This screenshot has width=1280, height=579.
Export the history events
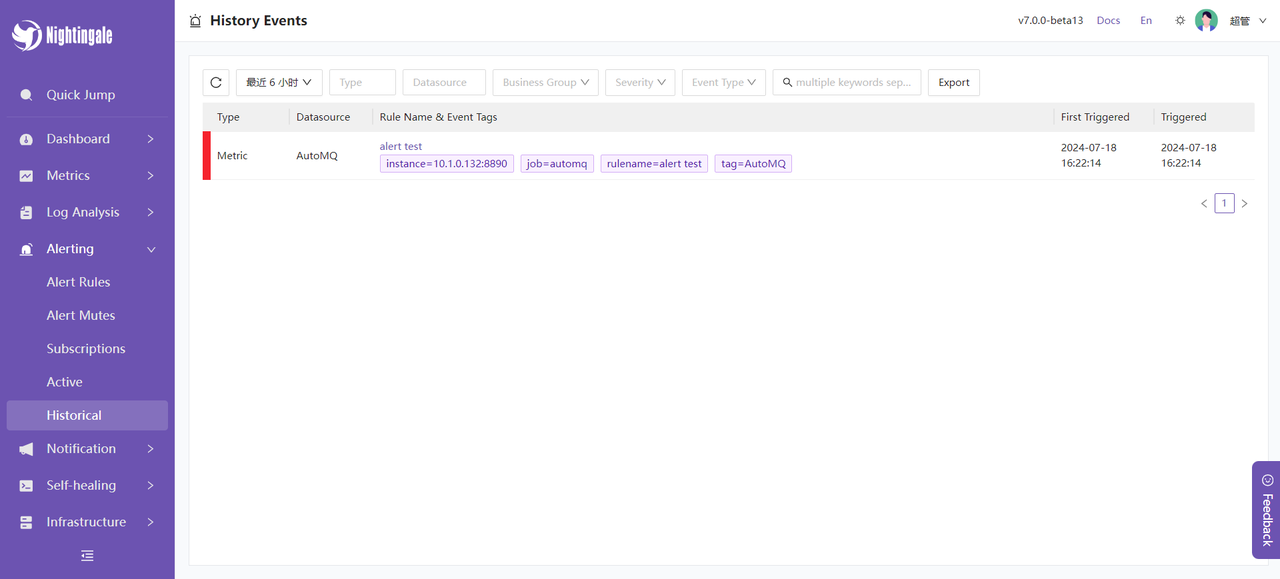[954, 82]
